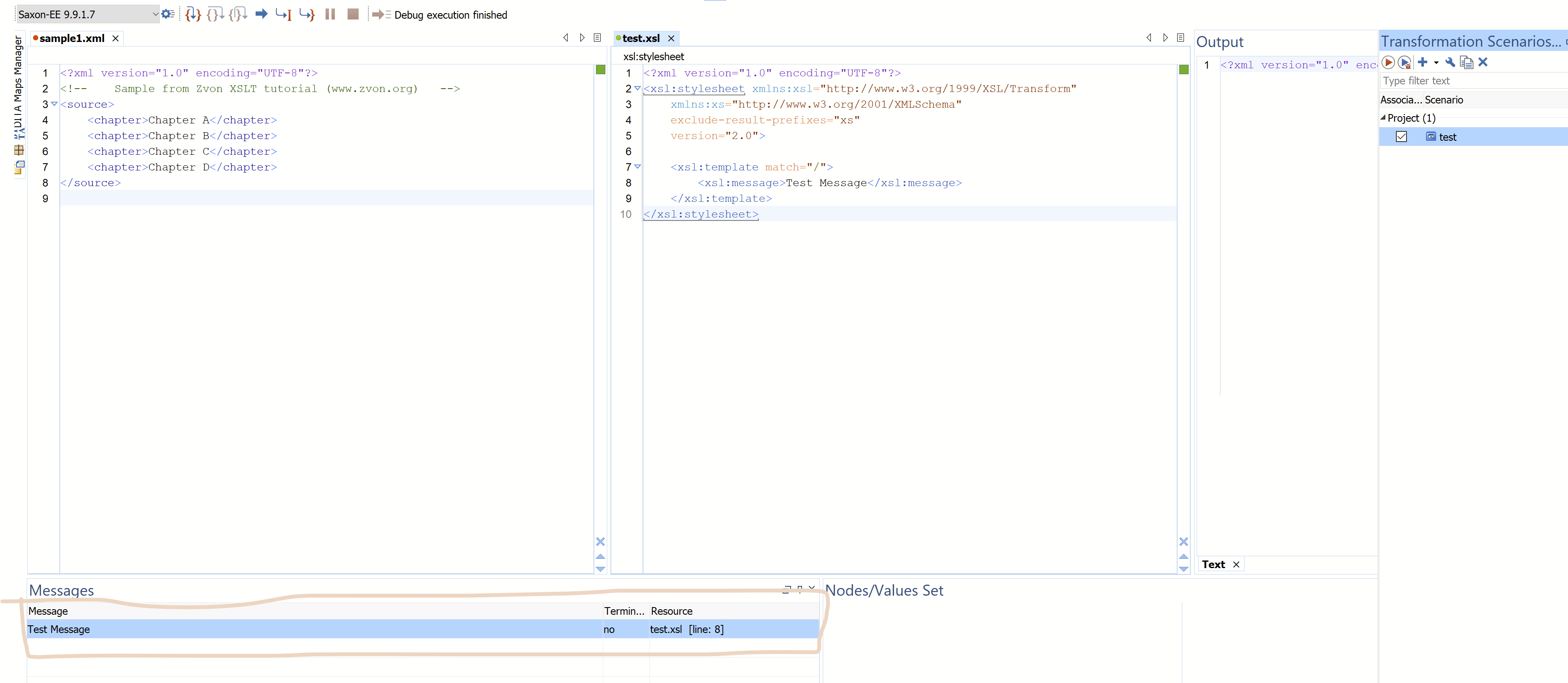Image resolution: width=1568 pixels, height=683 pixels.
Task: Click the Run to End icon
Action: click(307, 14)
